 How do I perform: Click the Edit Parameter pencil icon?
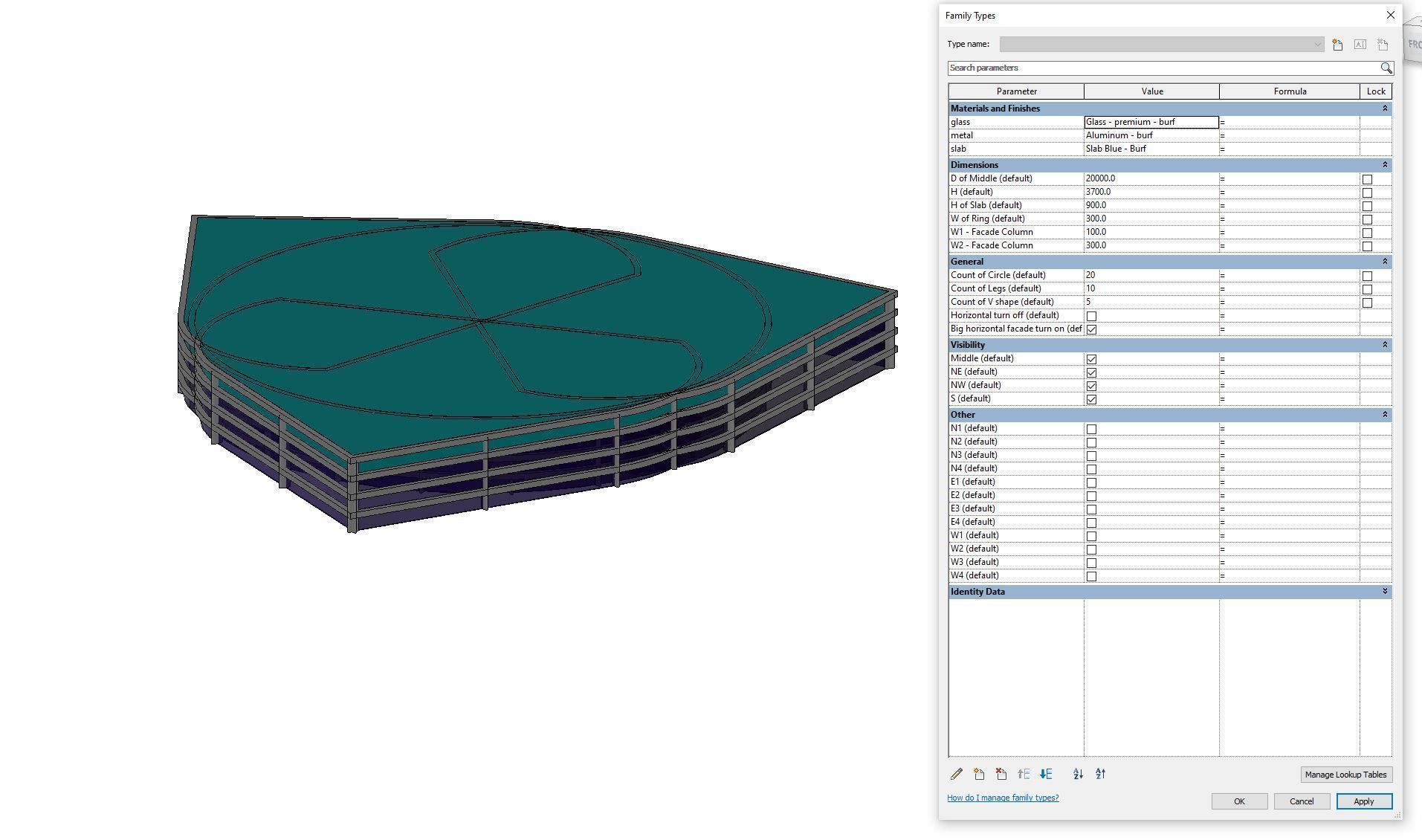coord(957,775)
